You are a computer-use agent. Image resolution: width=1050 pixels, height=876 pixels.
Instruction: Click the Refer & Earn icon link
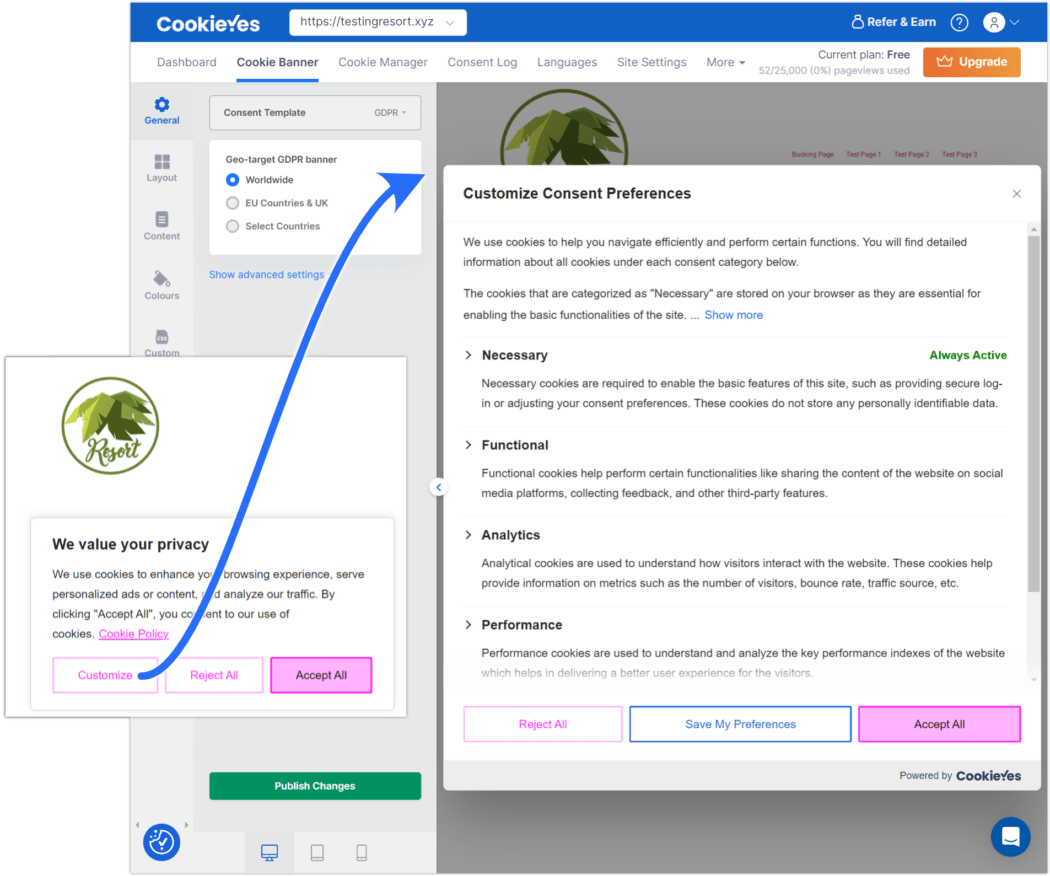[x=893, y=22]
